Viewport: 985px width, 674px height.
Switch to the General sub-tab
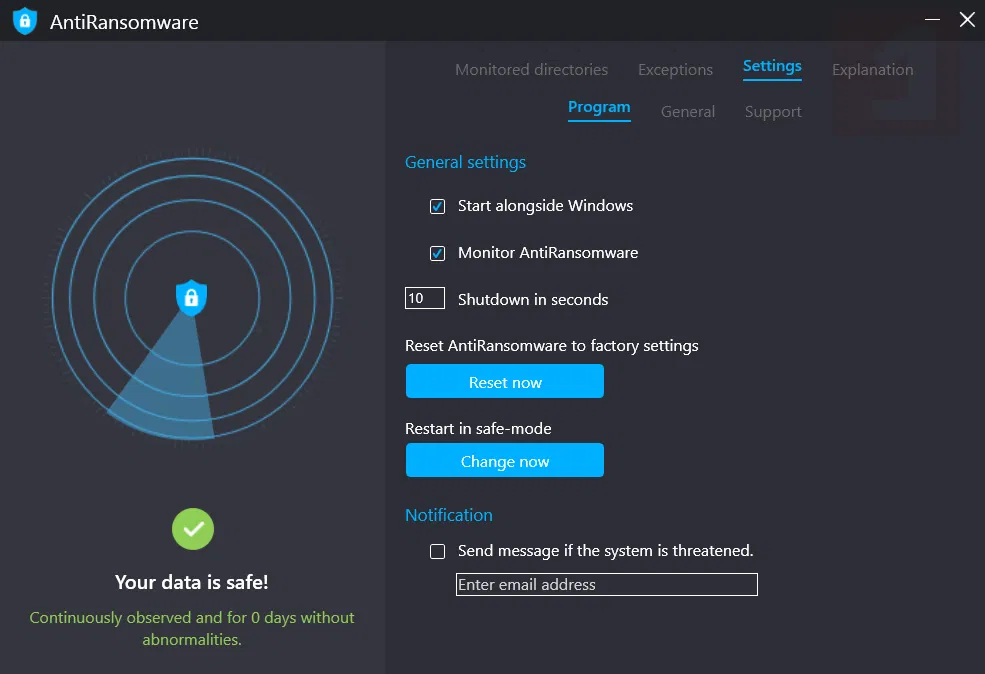(688, 112)
